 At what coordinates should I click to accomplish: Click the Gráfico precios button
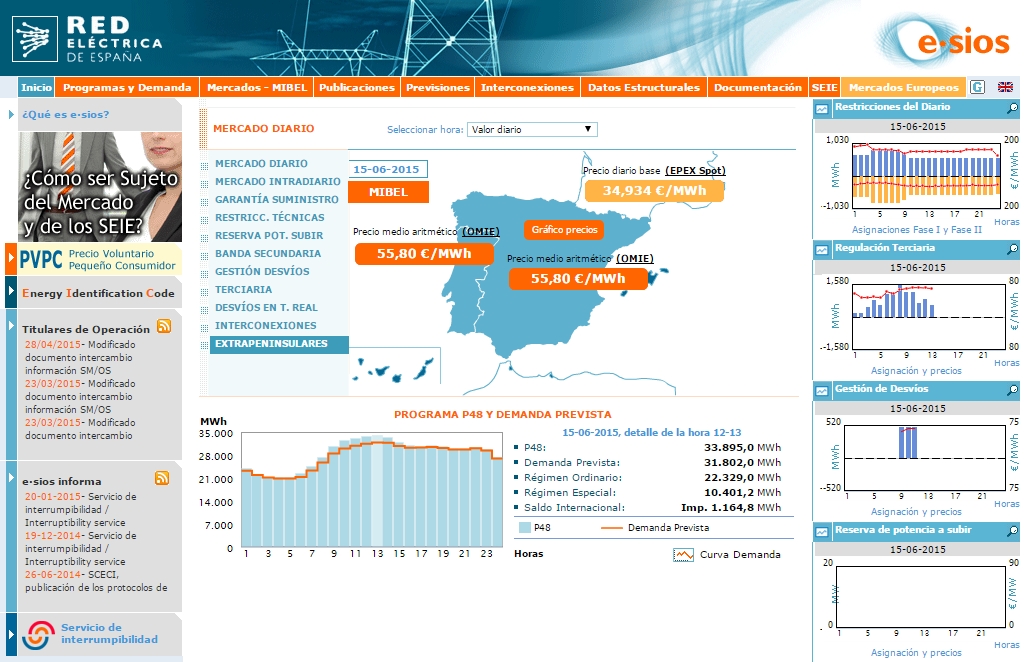point(564,230)
